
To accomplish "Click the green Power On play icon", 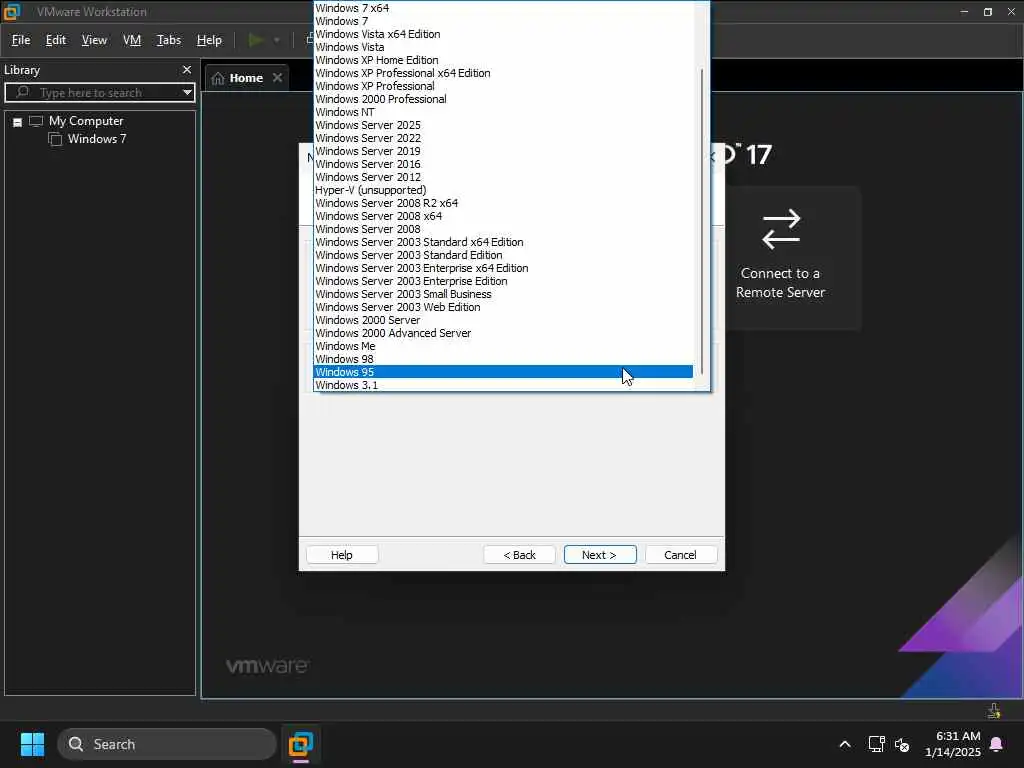I will 256,40.
